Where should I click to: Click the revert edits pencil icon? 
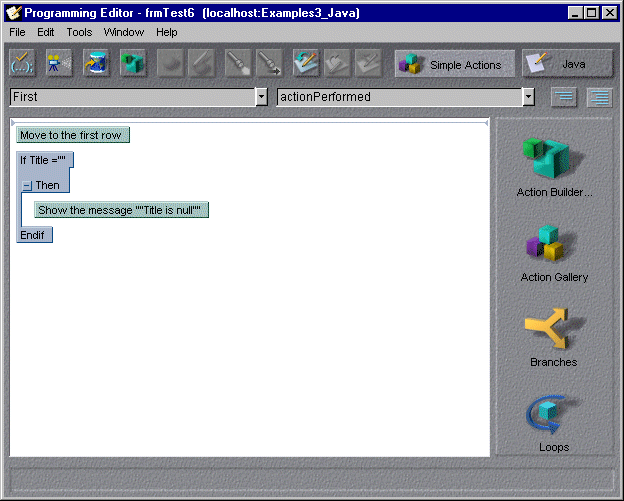point(306,63)
